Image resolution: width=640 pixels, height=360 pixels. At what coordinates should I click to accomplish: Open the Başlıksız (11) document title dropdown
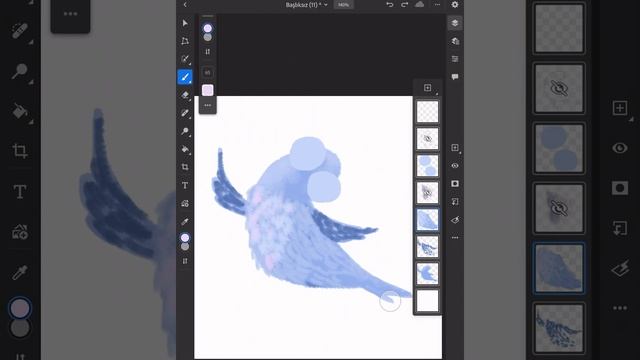click(x=306, y=4)
